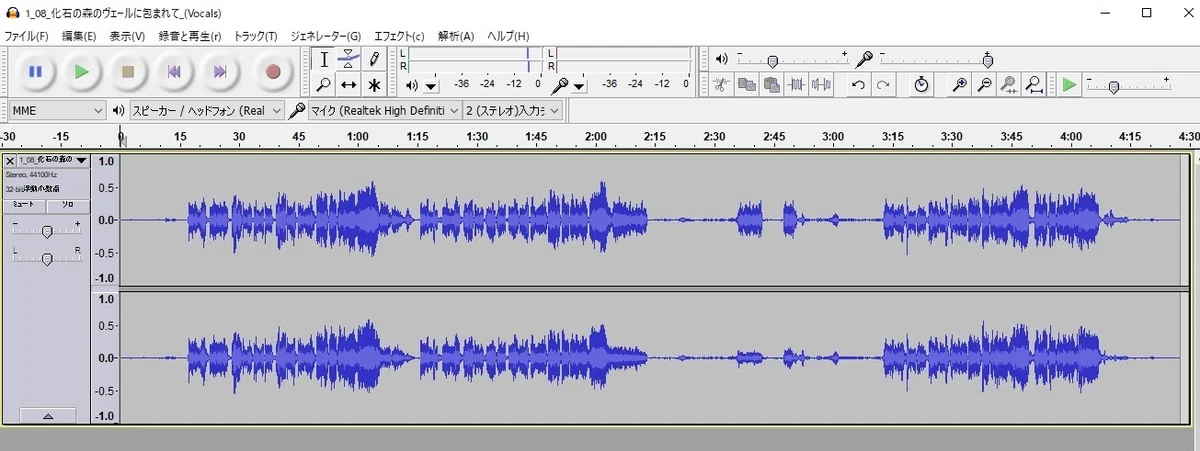Adjust the track L/R pan slider
The image size is (1200, 451).
coord(46,257)
